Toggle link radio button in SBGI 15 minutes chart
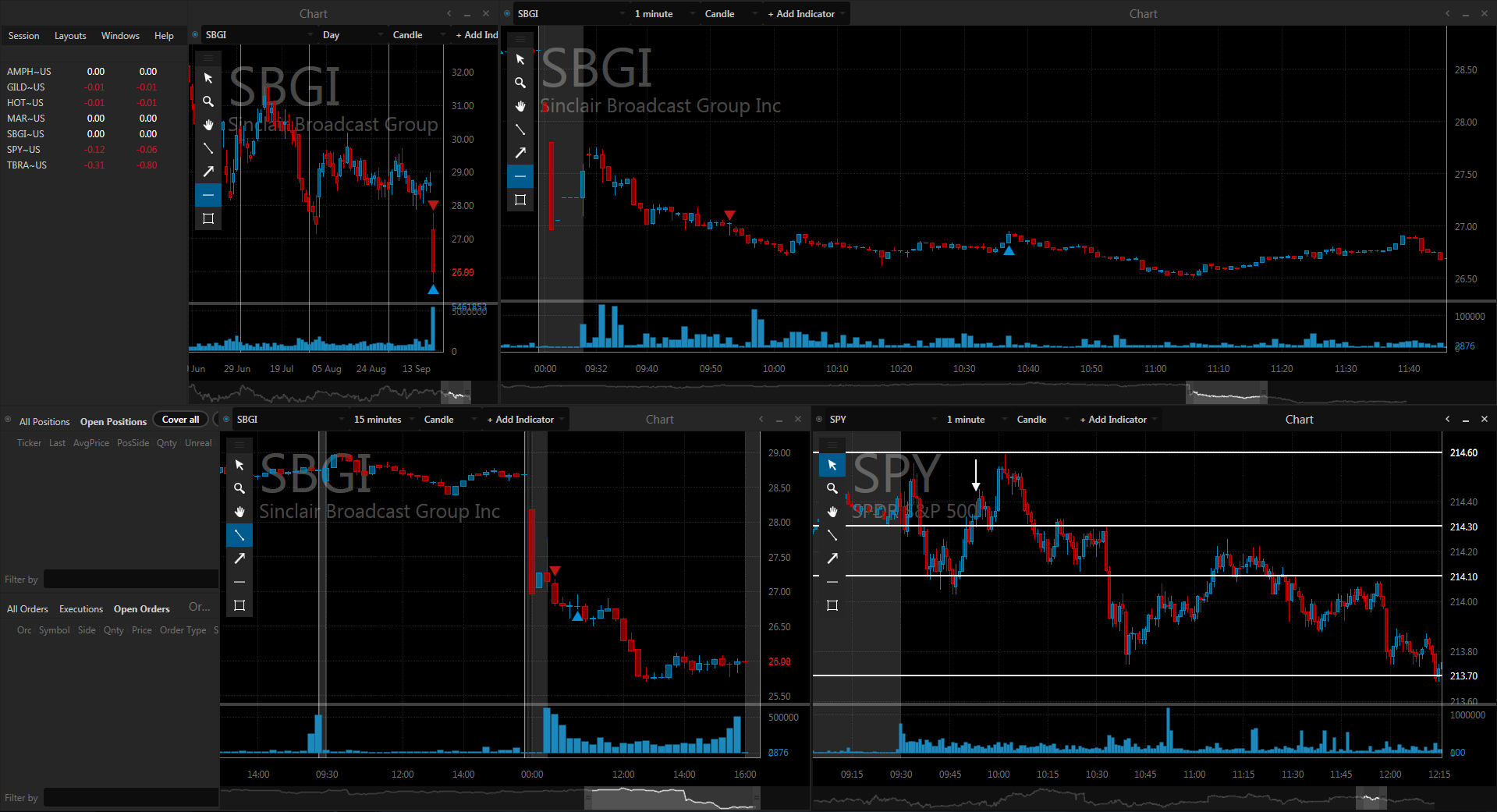The width and height of the screenshot is (1497, 812). click(226, 419)
